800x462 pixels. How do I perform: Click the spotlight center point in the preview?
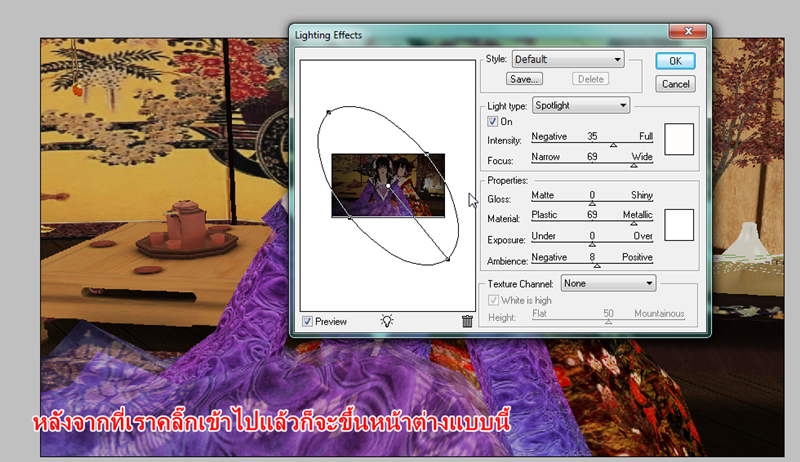388,186
